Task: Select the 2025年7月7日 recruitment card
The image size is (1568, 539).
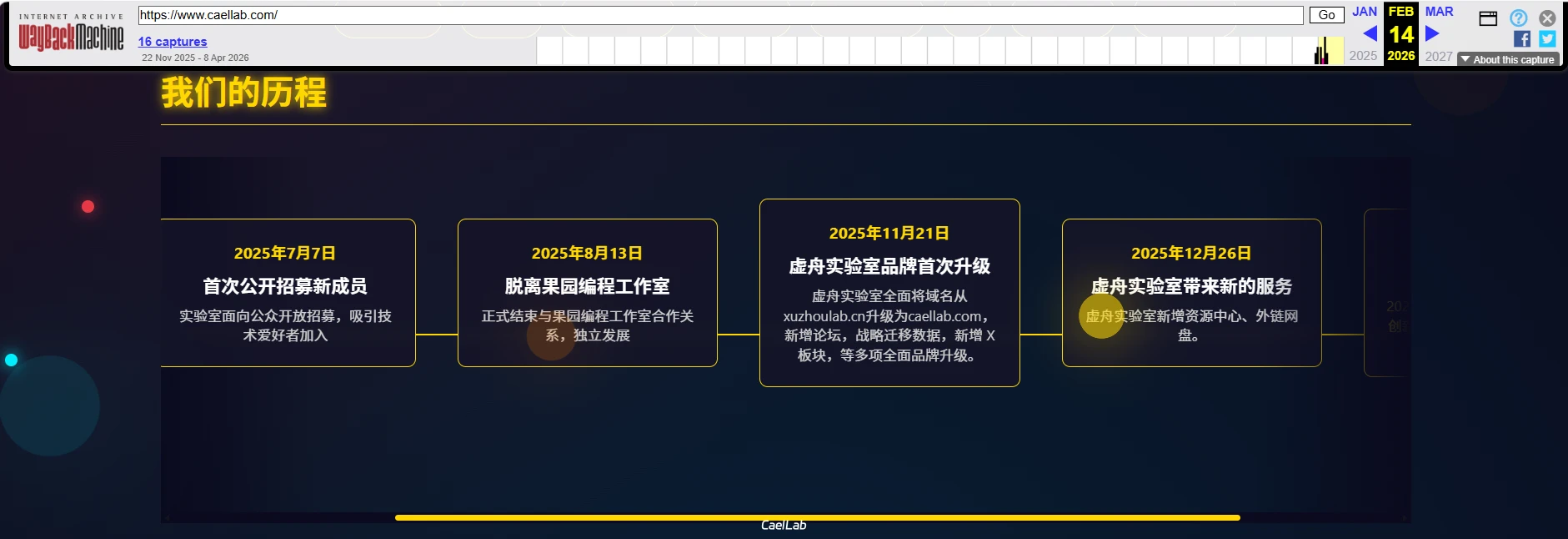Action: coord(286,293)
